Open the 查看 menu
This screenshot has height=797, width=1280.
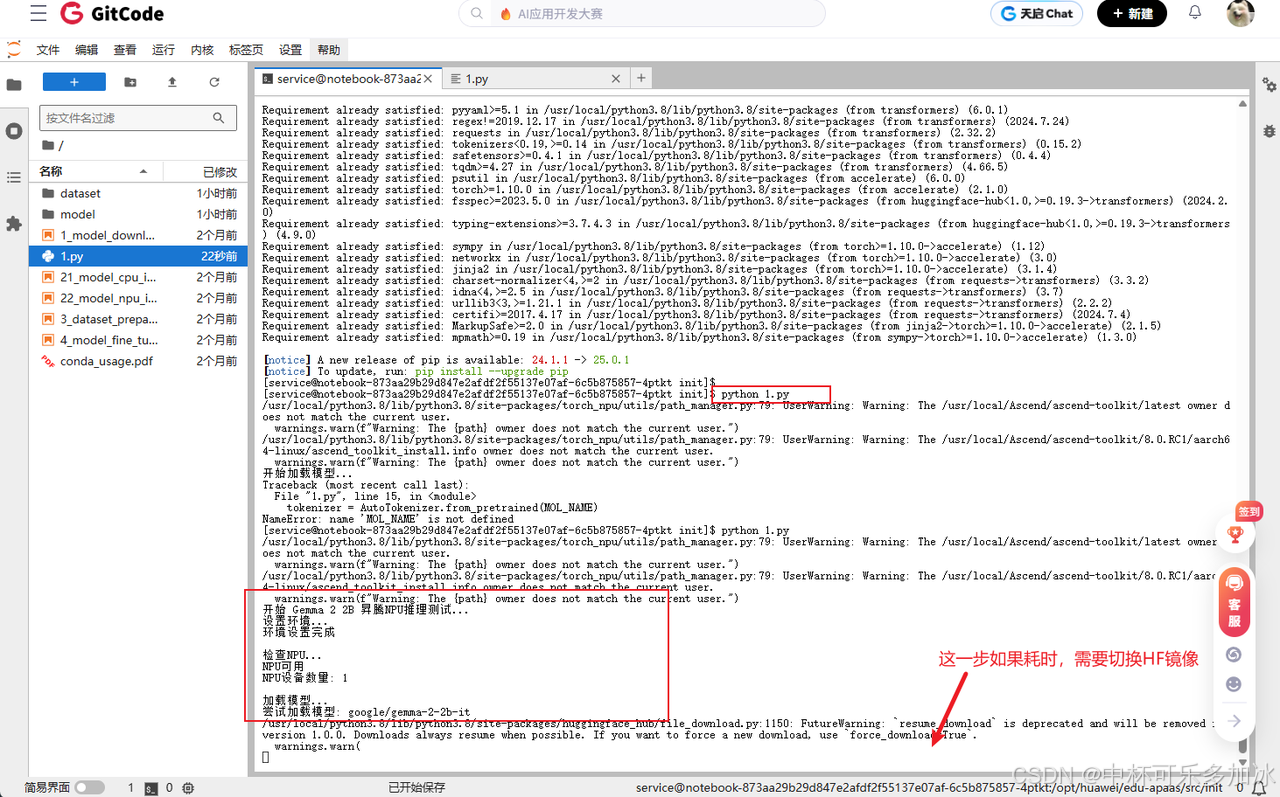[x=125, y=50]
